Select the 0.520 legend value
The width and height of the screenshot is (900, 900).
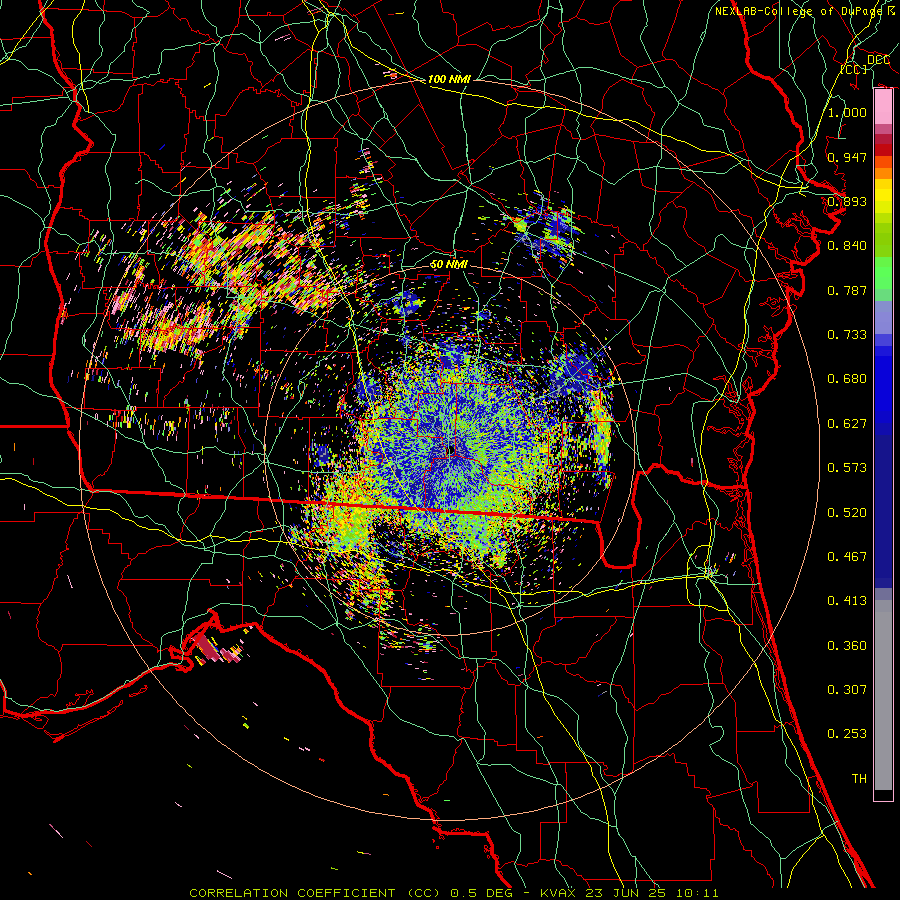[x=847, y=513]
